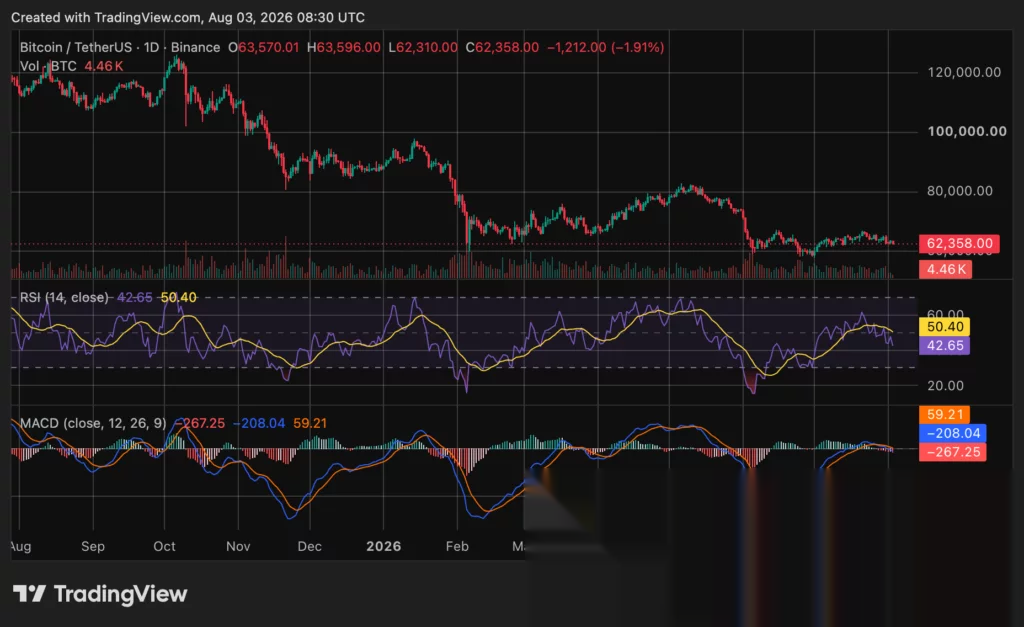Click the 2026 label on time axis
Image resolution: width=1024 pixels, height=627 pixels.
383,547
